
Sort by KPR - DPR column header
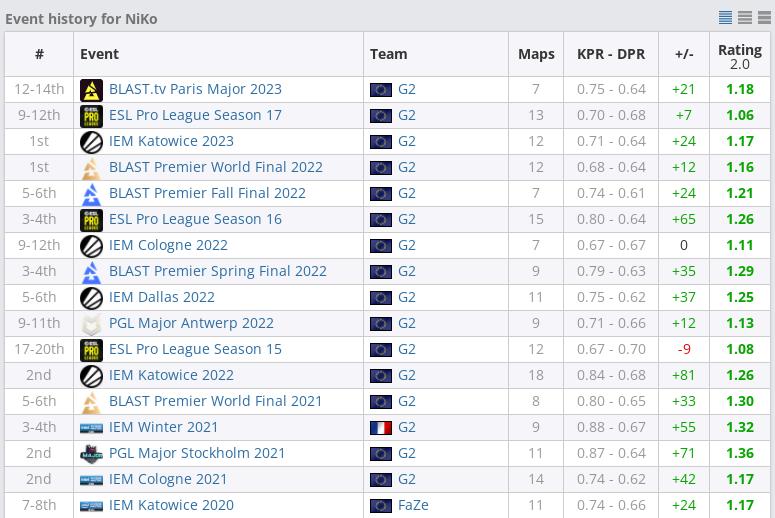pos(611,54)
